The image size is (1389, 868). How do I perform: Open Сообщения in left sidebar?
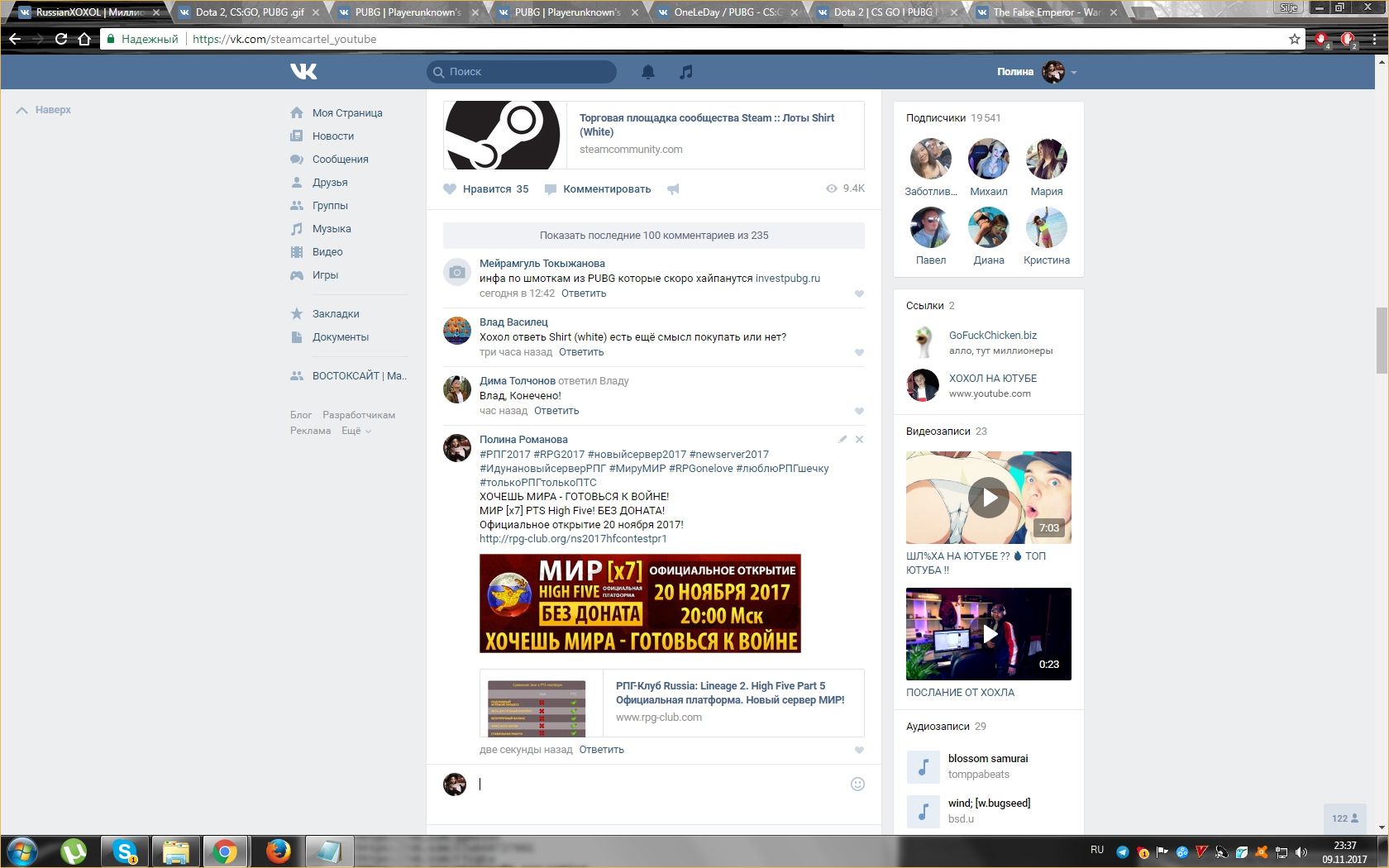point(340,160)
